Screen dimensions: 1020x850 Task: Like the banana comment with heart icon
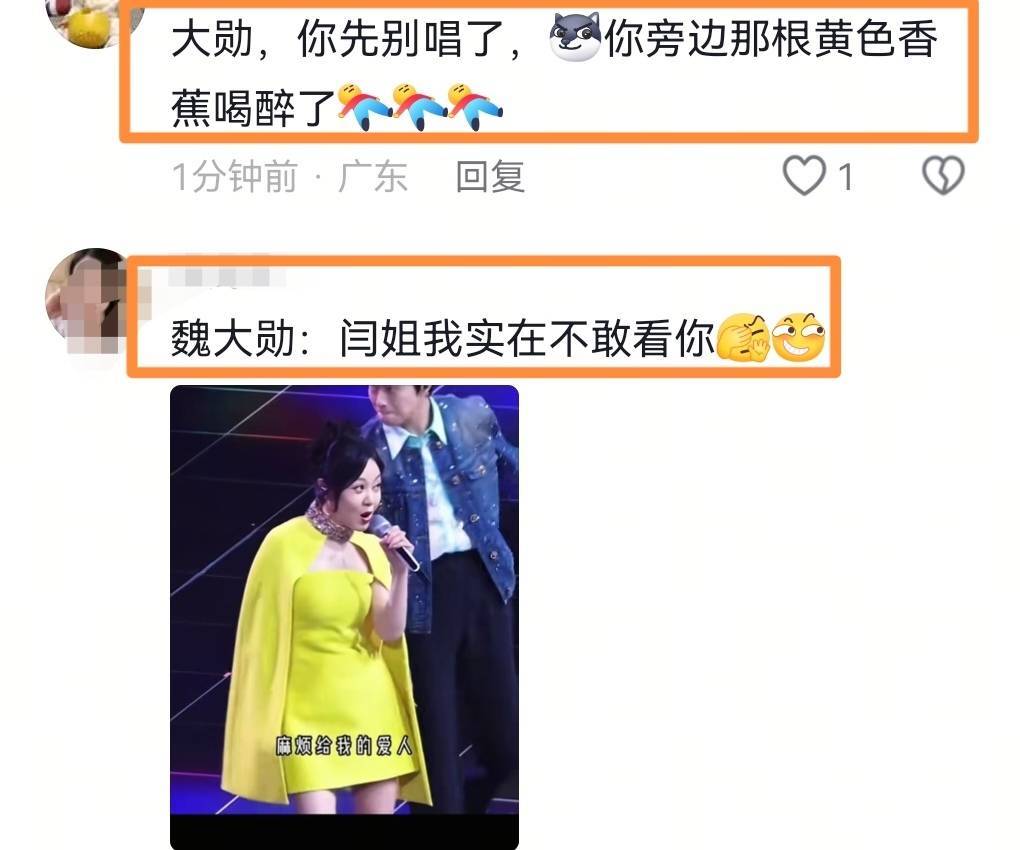click(805, 176)
